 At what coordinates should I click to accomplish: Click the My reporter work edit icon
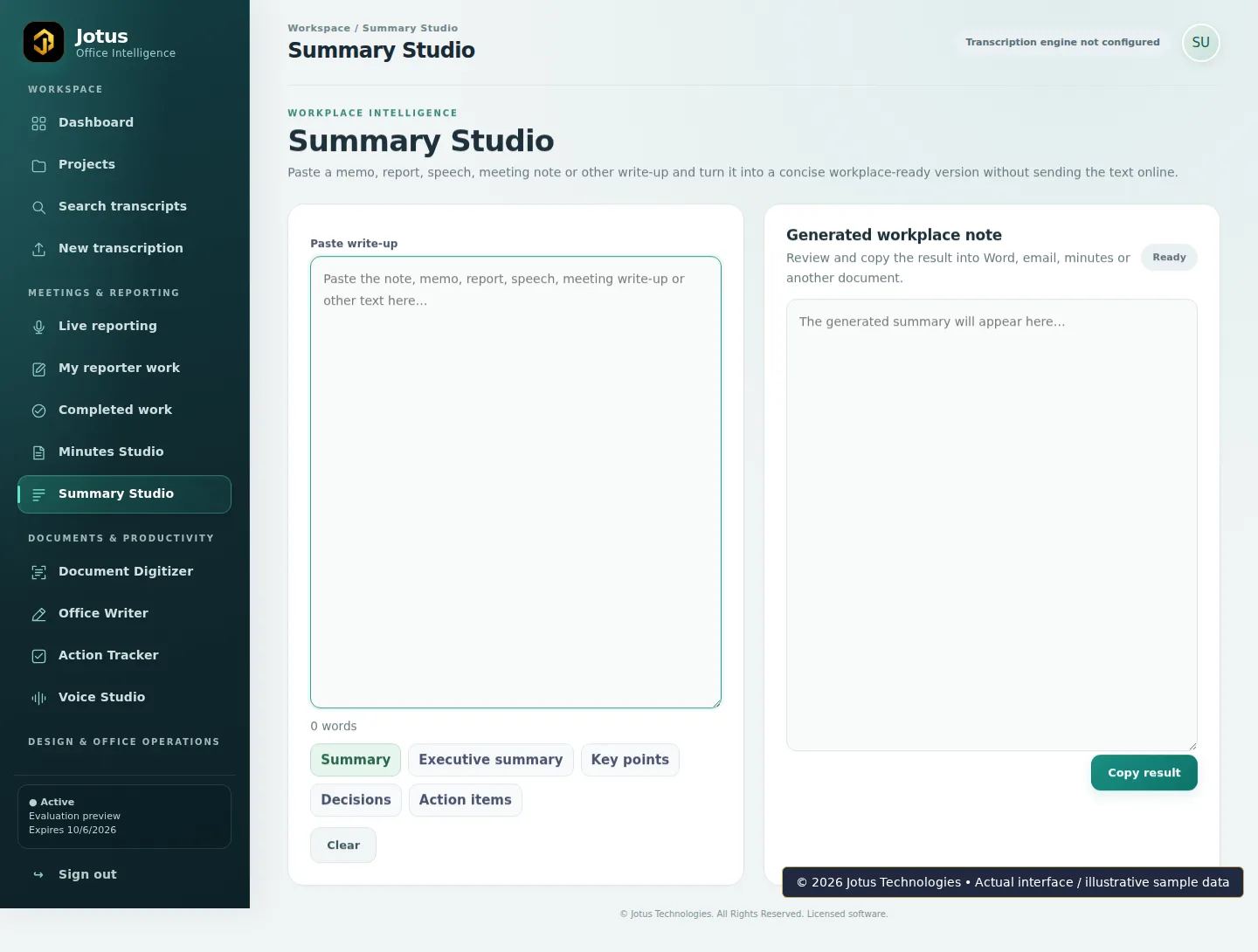38,369
